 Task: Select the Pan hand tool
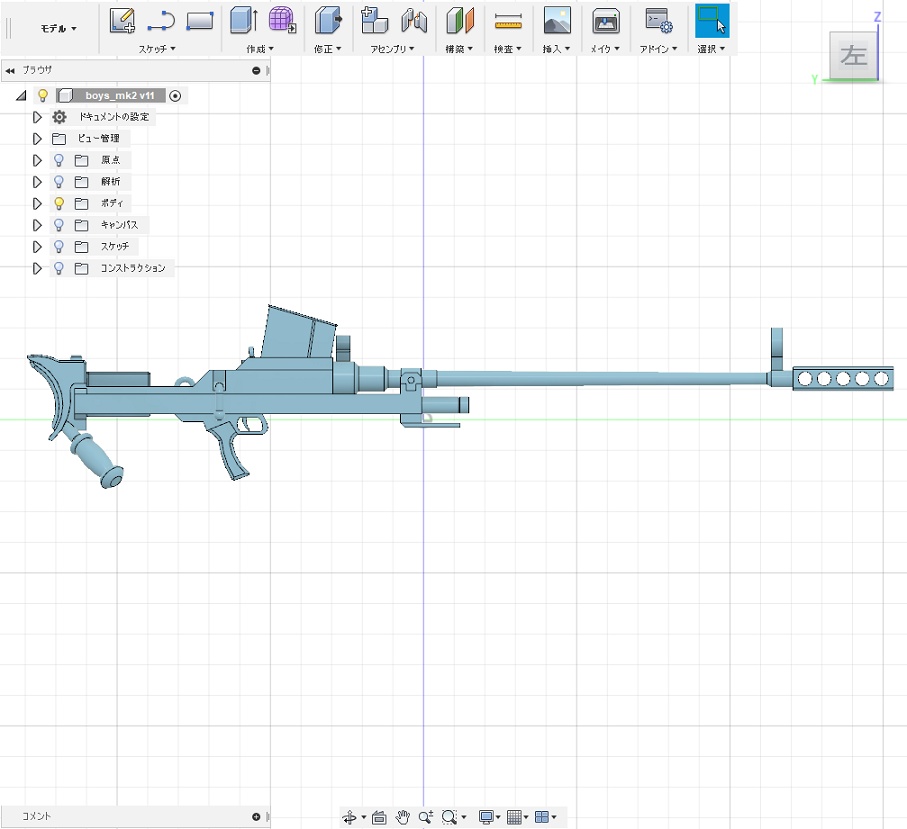(x=403, y=817)
